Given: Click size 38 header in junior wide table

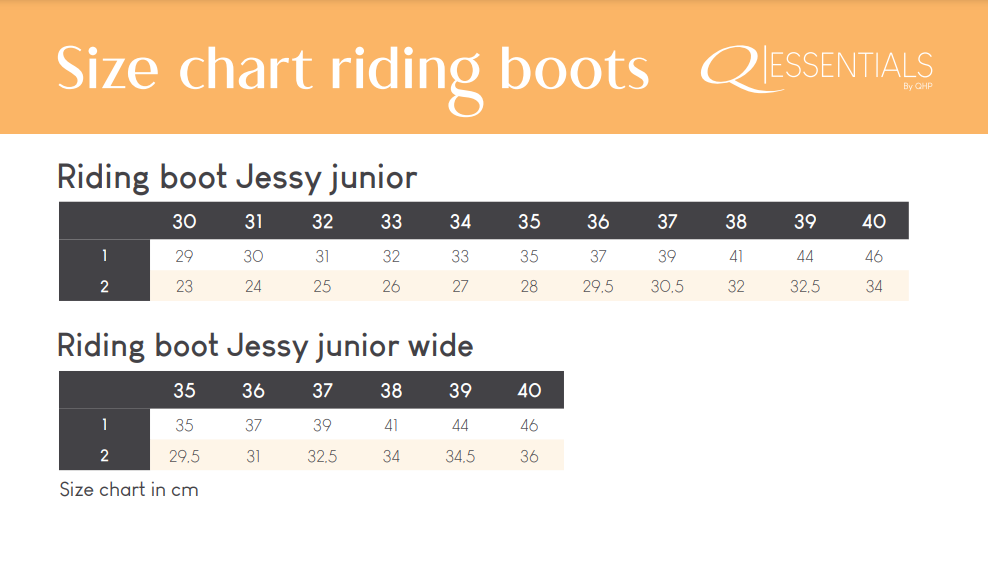Looking at the screenshot, I should (391, 391).
